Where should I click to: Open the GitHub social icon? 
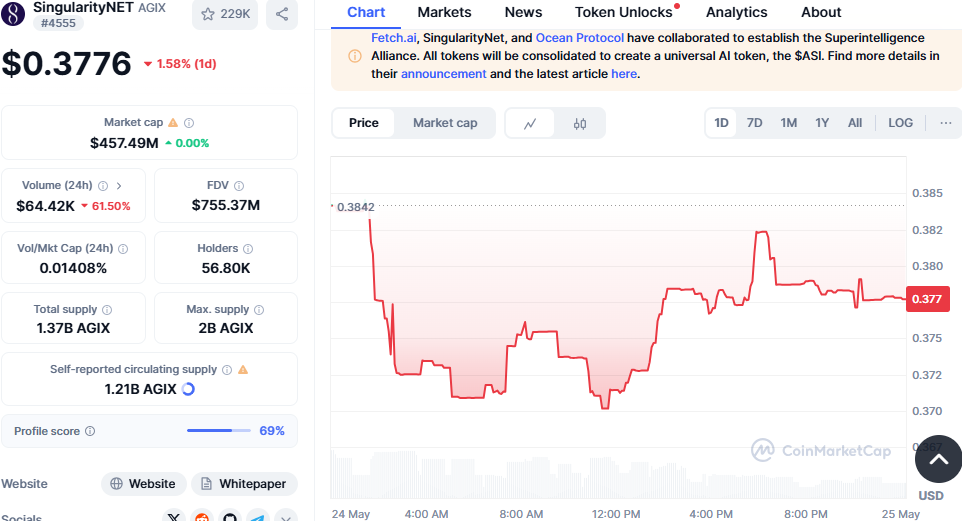(x=230, y=517)
